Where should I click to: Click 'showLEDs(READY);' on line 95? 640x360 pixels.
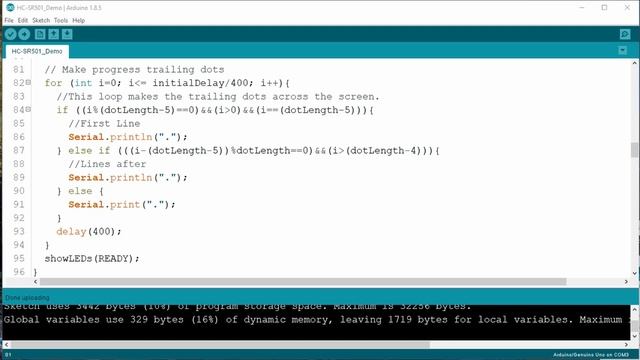click(x=92, y=258)
